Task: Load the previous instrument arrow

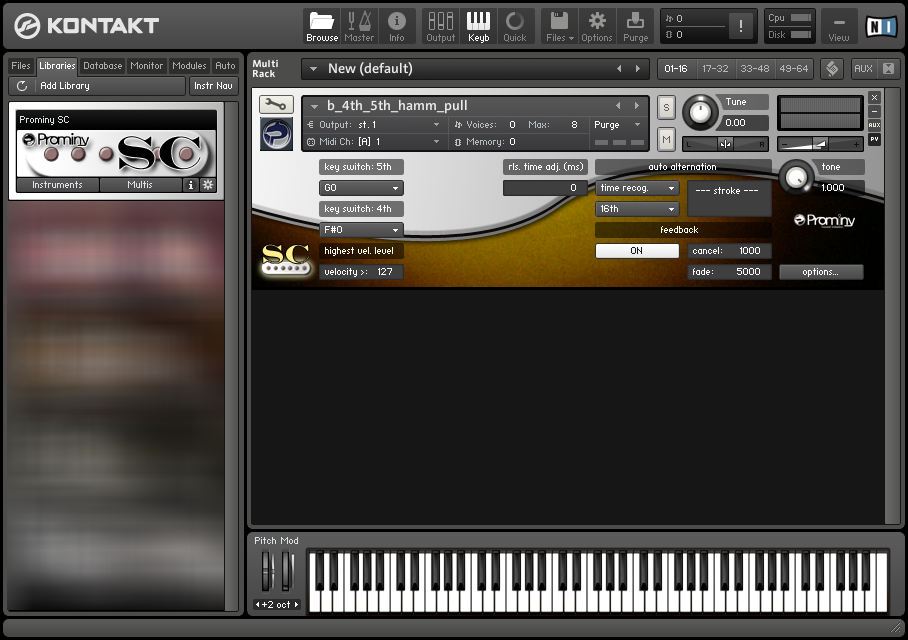Action: click(618, 106)
